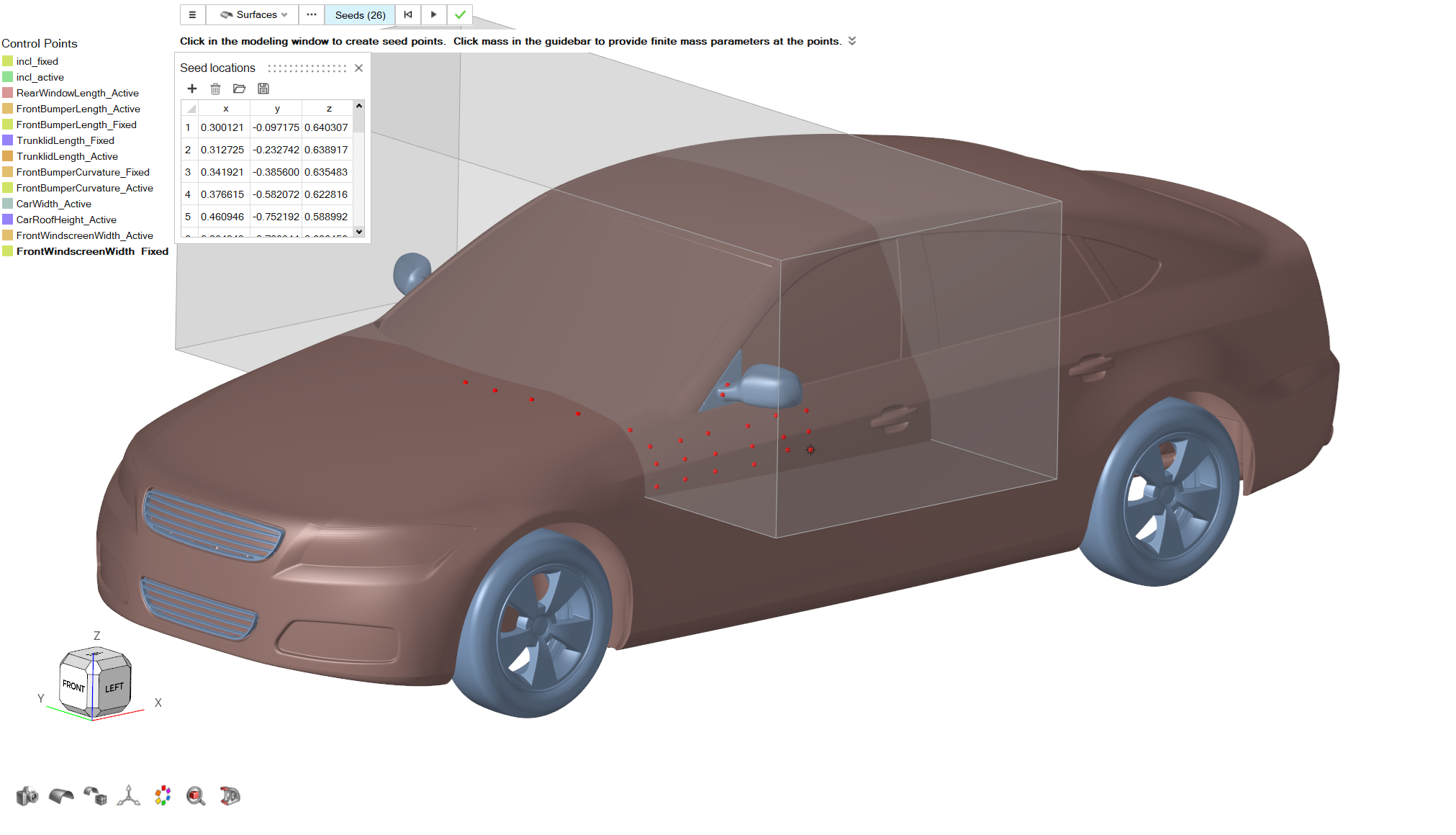Screen dimensions: 1456x835
Task: Open the Surfaces selector dropdown
Action: [x=253, y=14]
